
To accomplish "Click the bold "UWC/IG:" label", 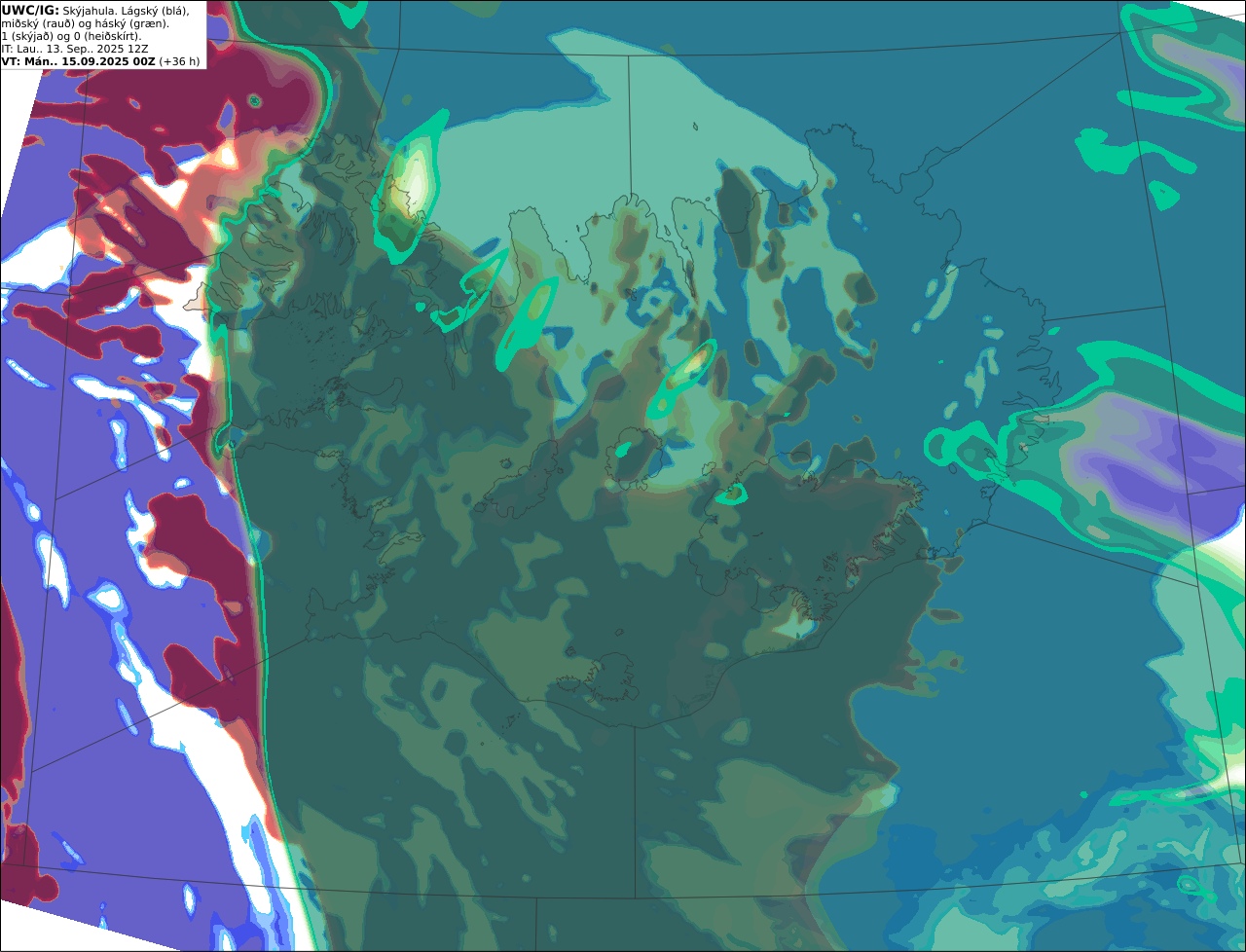I will (30, 11).
